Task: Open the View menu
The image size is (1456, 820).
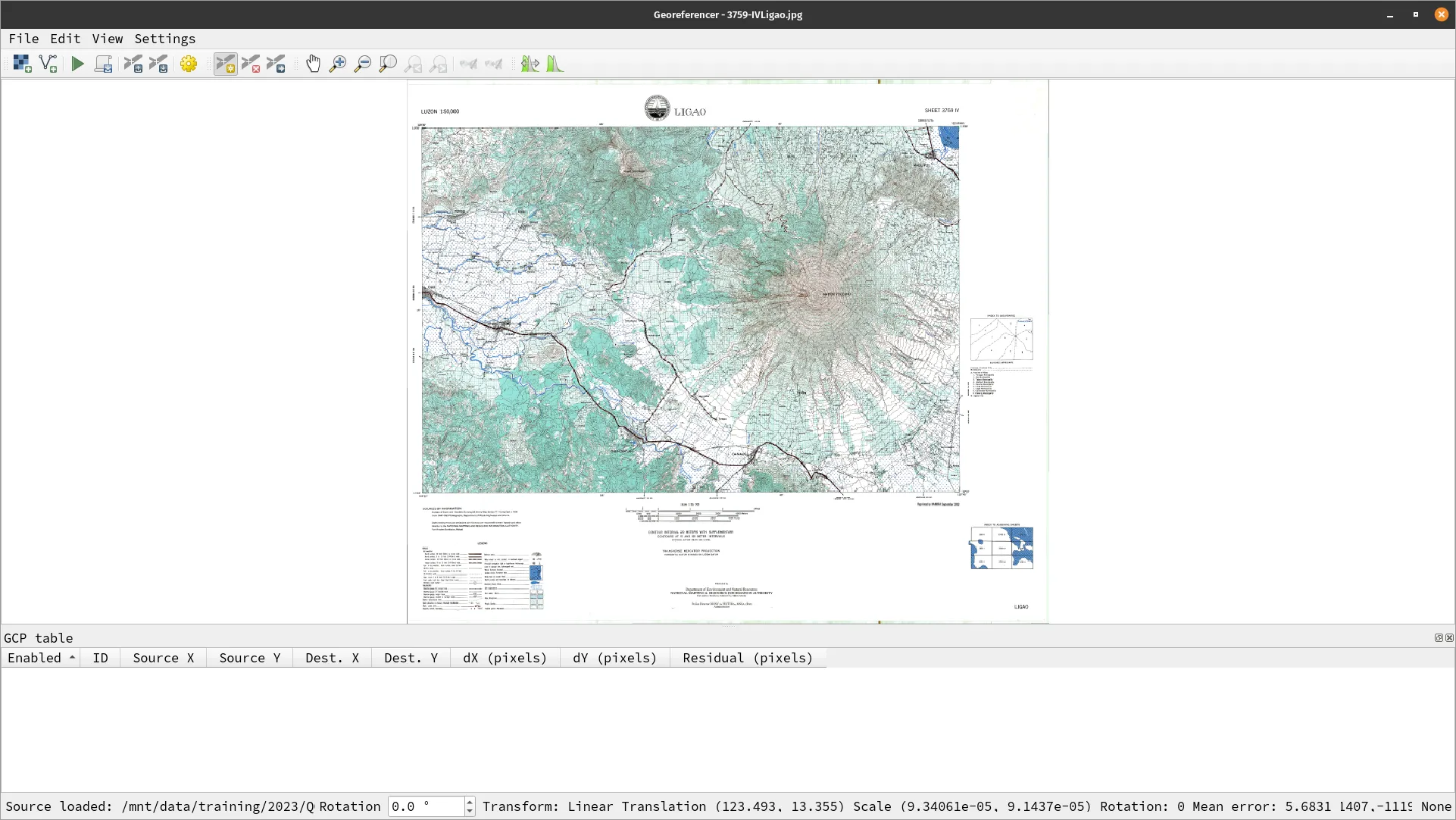Action: pos(107,39)
